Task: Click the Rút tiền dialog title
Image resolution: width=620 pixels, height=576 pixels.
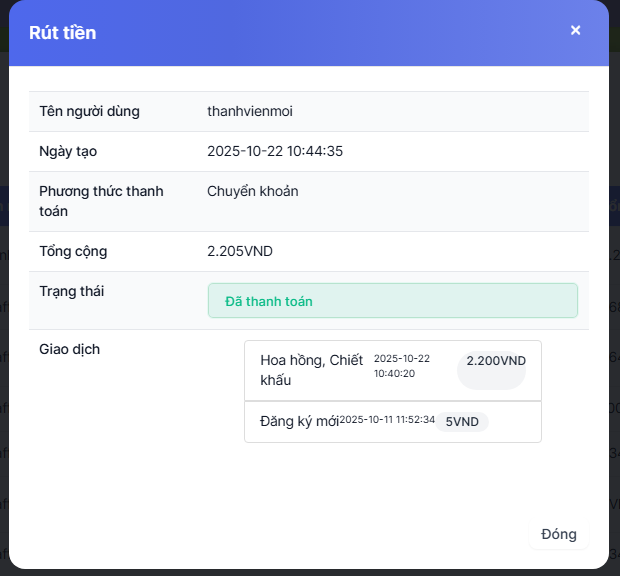Action: (x=62, y=32)
